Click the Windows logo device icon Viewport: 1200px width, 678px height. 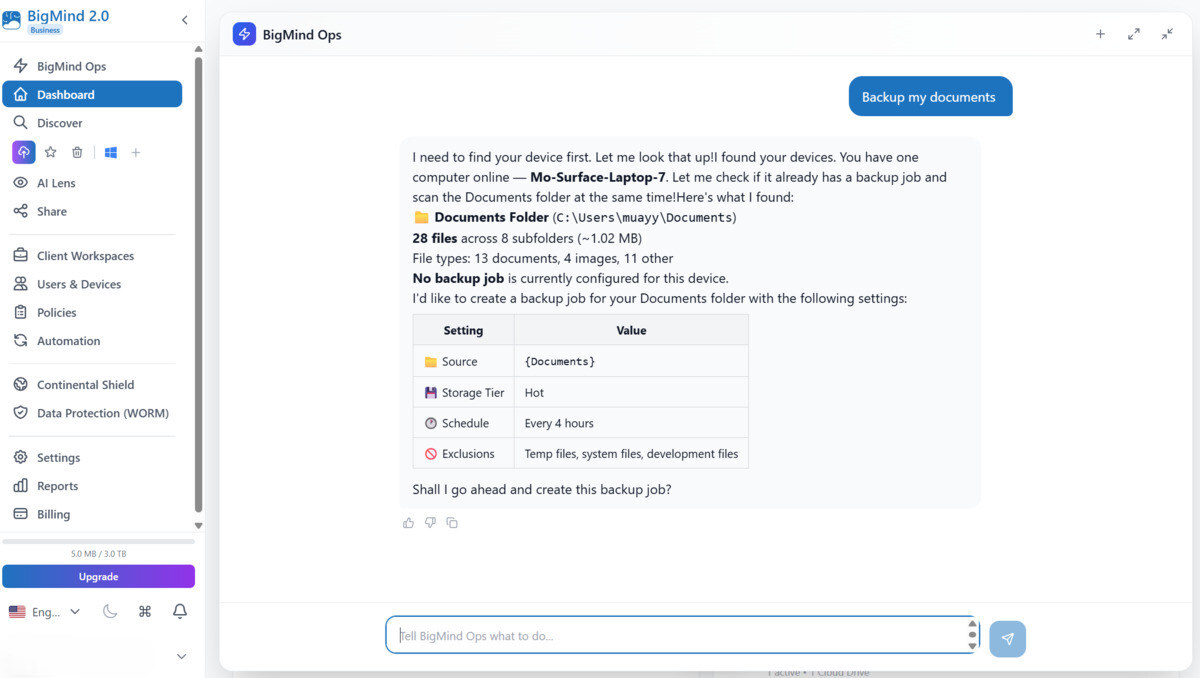[x=111, y=152]
